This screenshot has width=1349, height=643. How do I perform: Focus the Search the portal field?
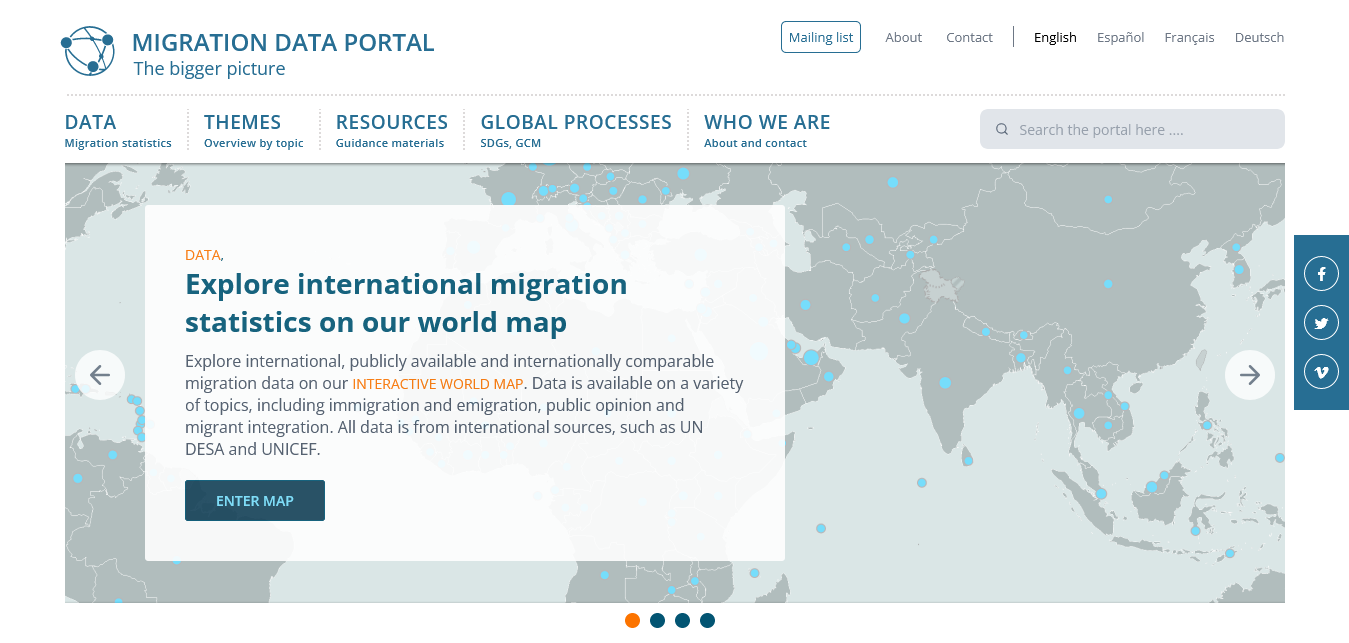point(1140,130)
